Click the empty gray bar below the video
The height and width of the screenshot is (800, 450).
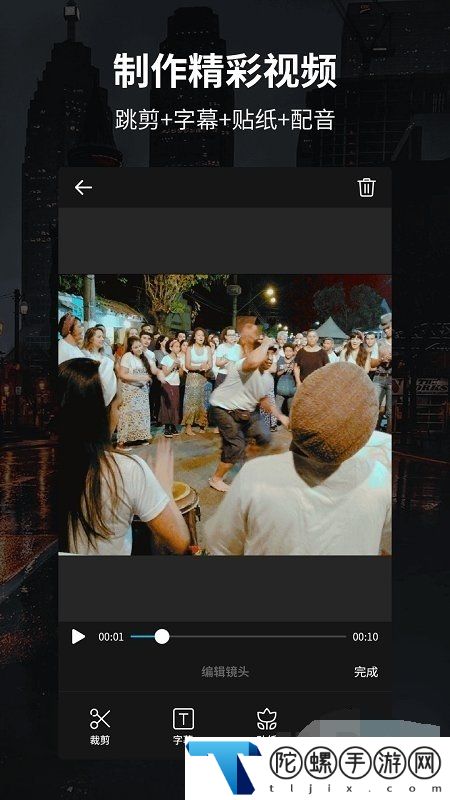coord(225,588)
